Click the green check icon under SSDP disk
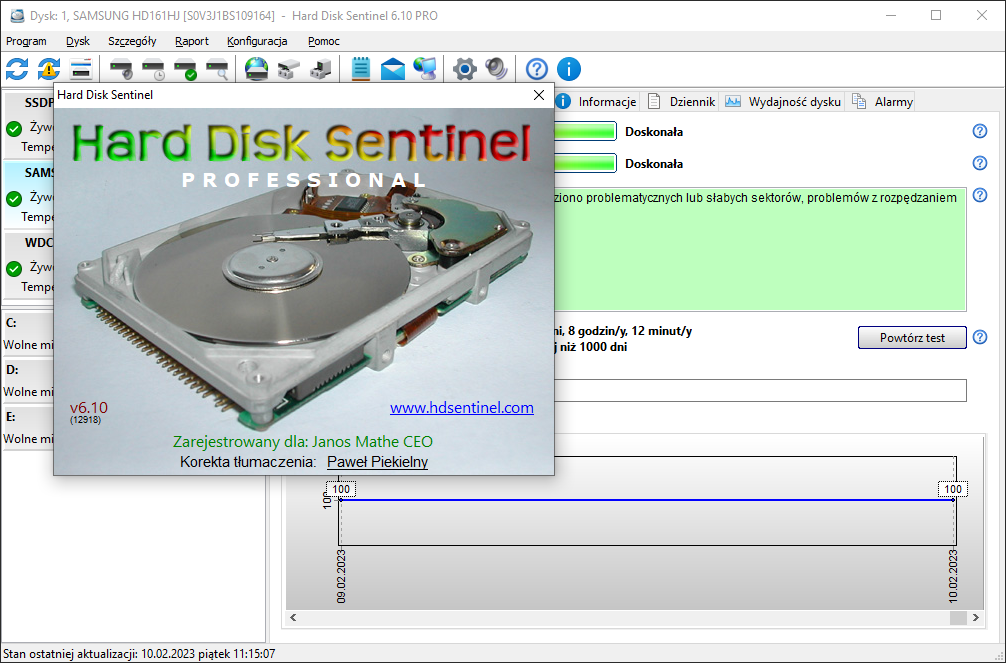This screenshot has width=1006, height=663. point(14,128)
